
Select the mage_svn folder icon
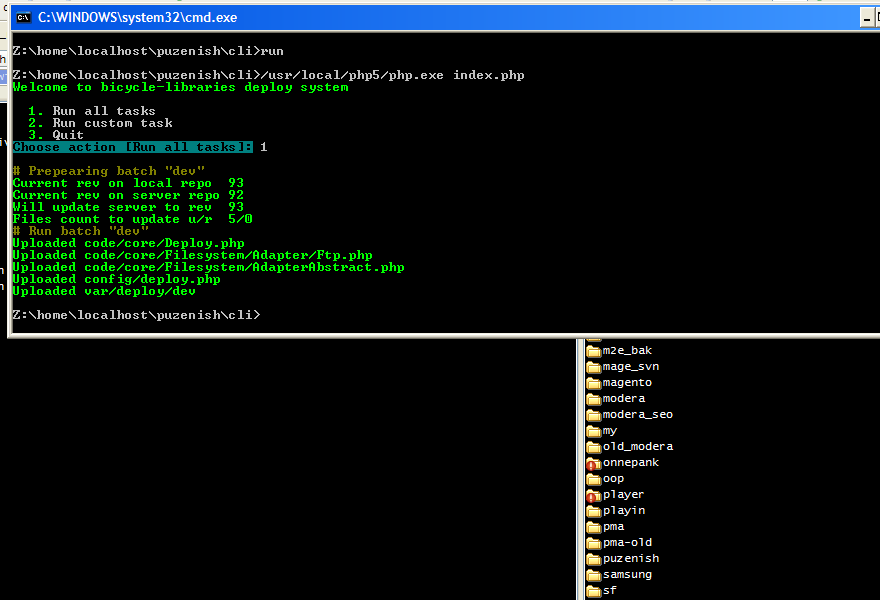click(593, 366)
